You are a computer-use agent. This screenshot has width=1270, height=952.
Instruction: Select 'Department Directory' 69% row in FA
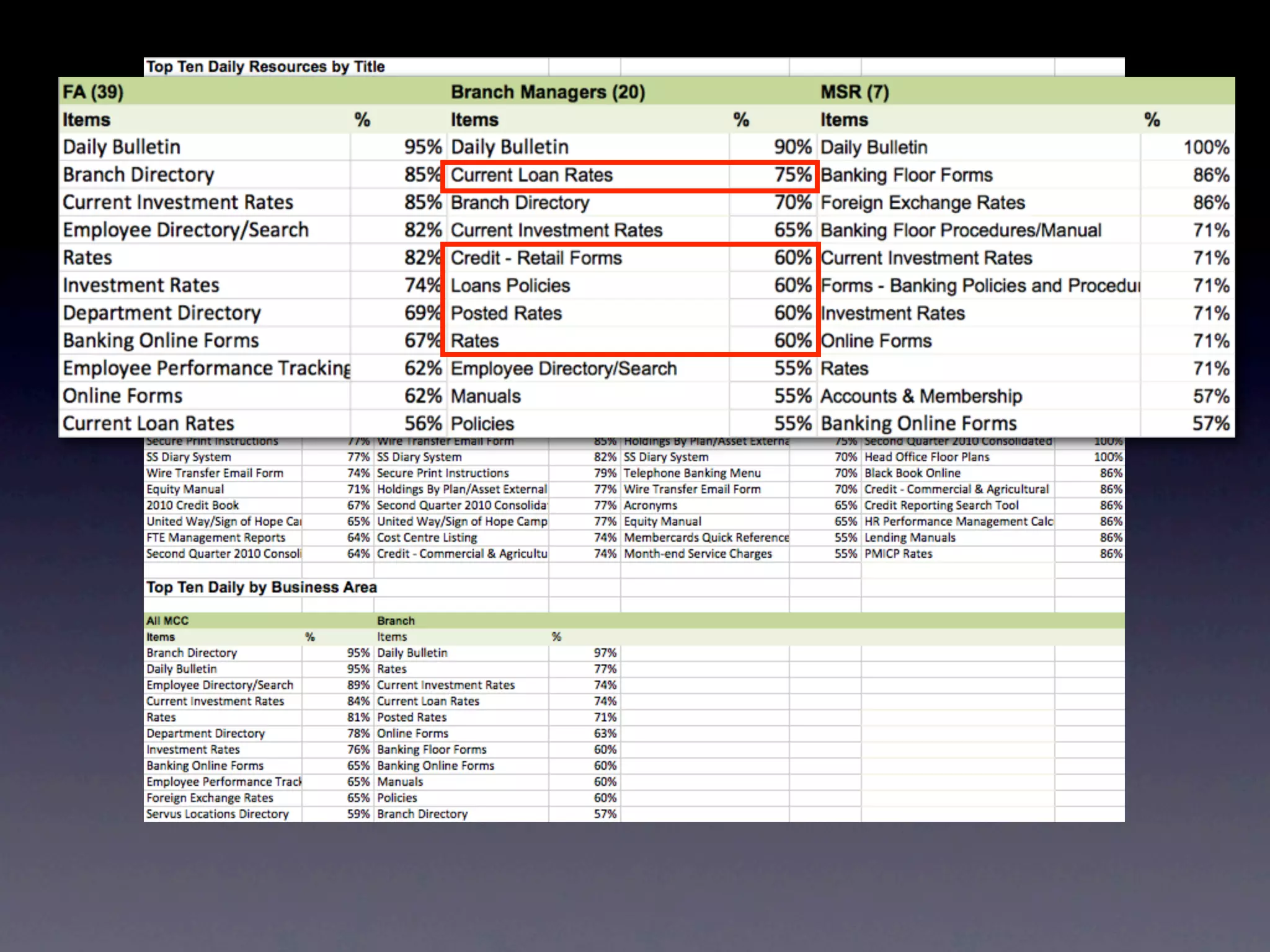coord(162,313)
